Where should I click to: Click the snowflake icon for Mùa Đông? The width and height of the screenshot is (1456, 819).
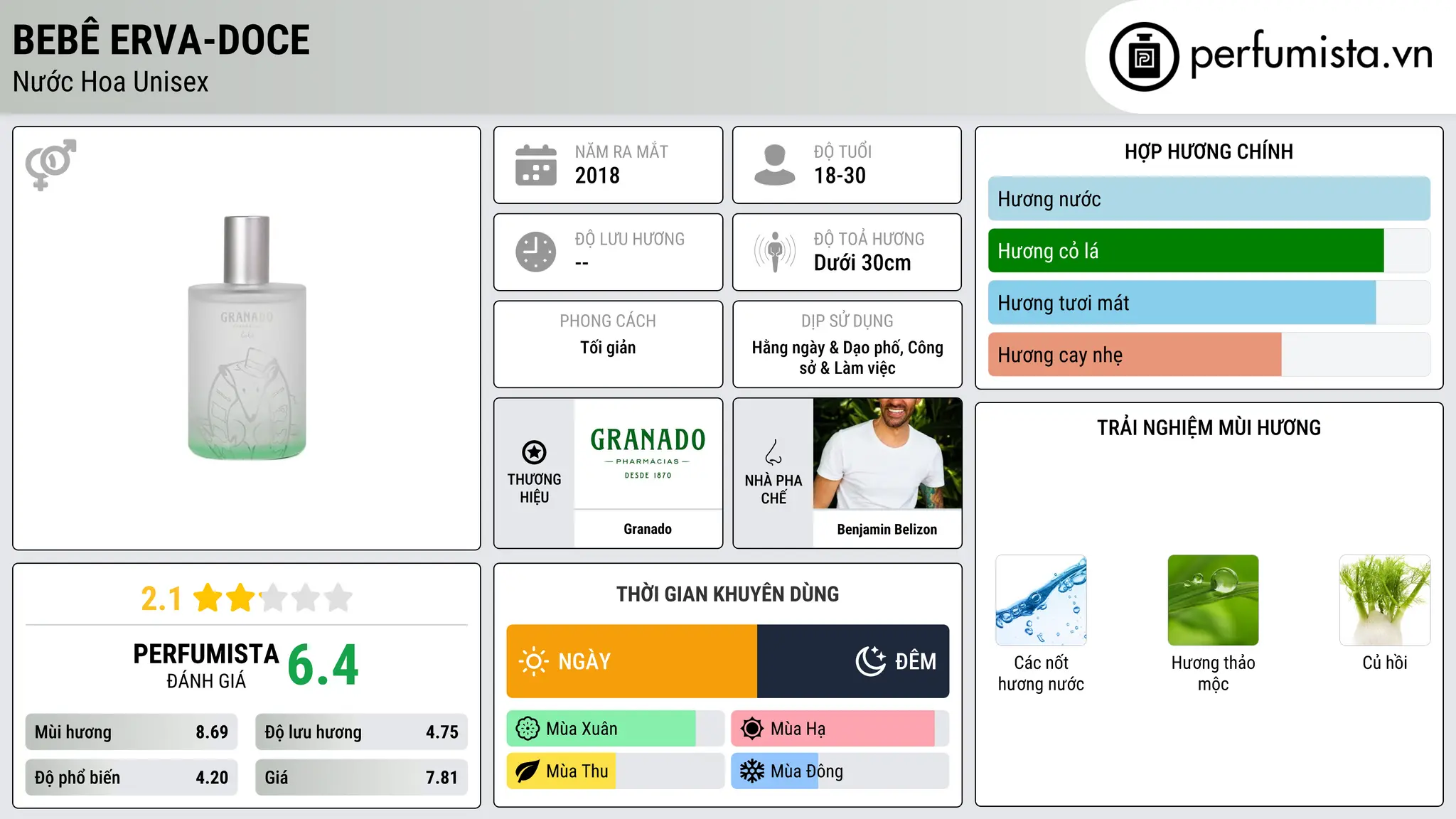pyautogui.click(x=752, y=771)
